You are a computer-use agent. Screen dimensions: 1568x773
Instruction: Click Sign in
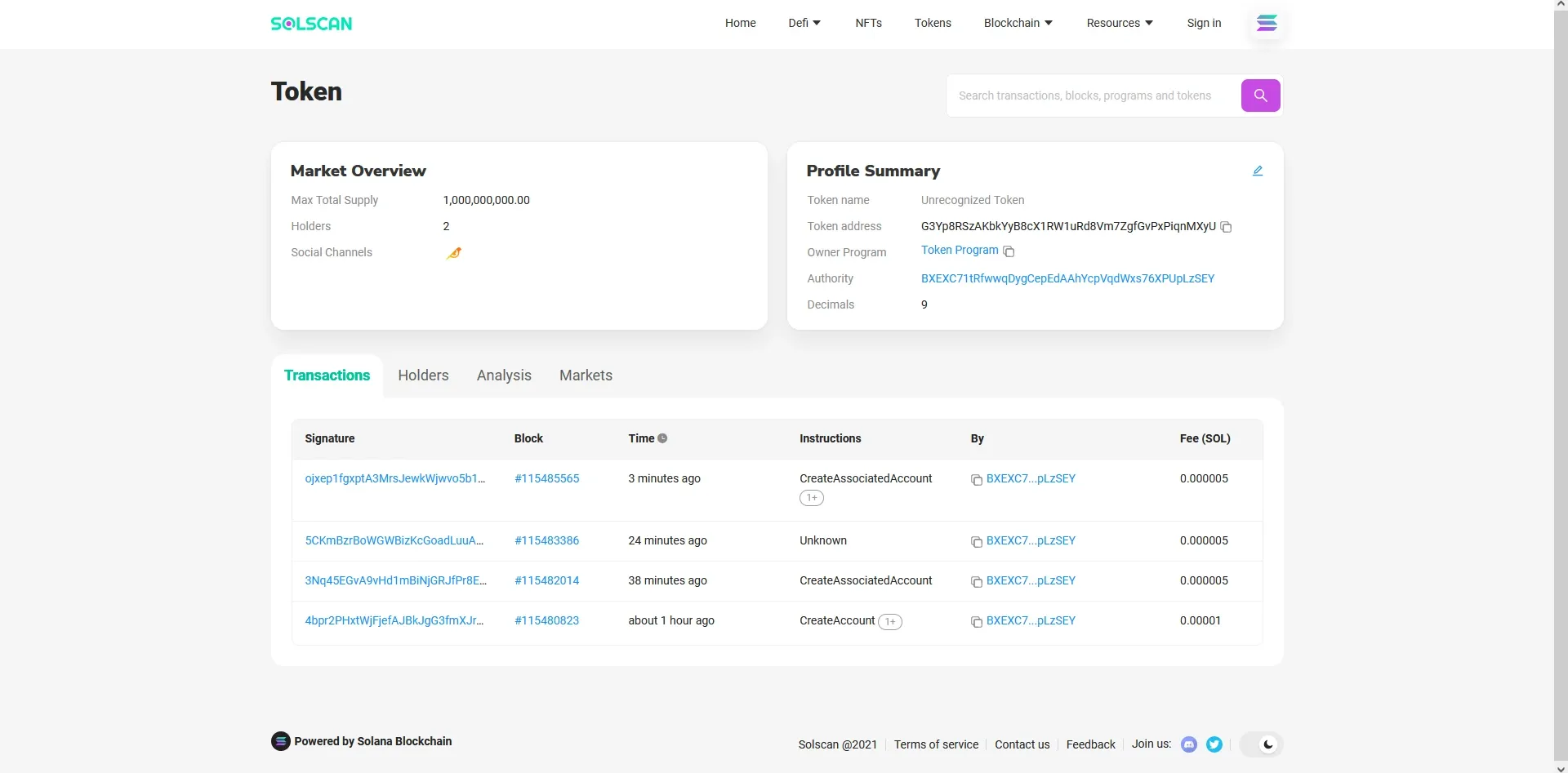click(x=1204, y=23)
